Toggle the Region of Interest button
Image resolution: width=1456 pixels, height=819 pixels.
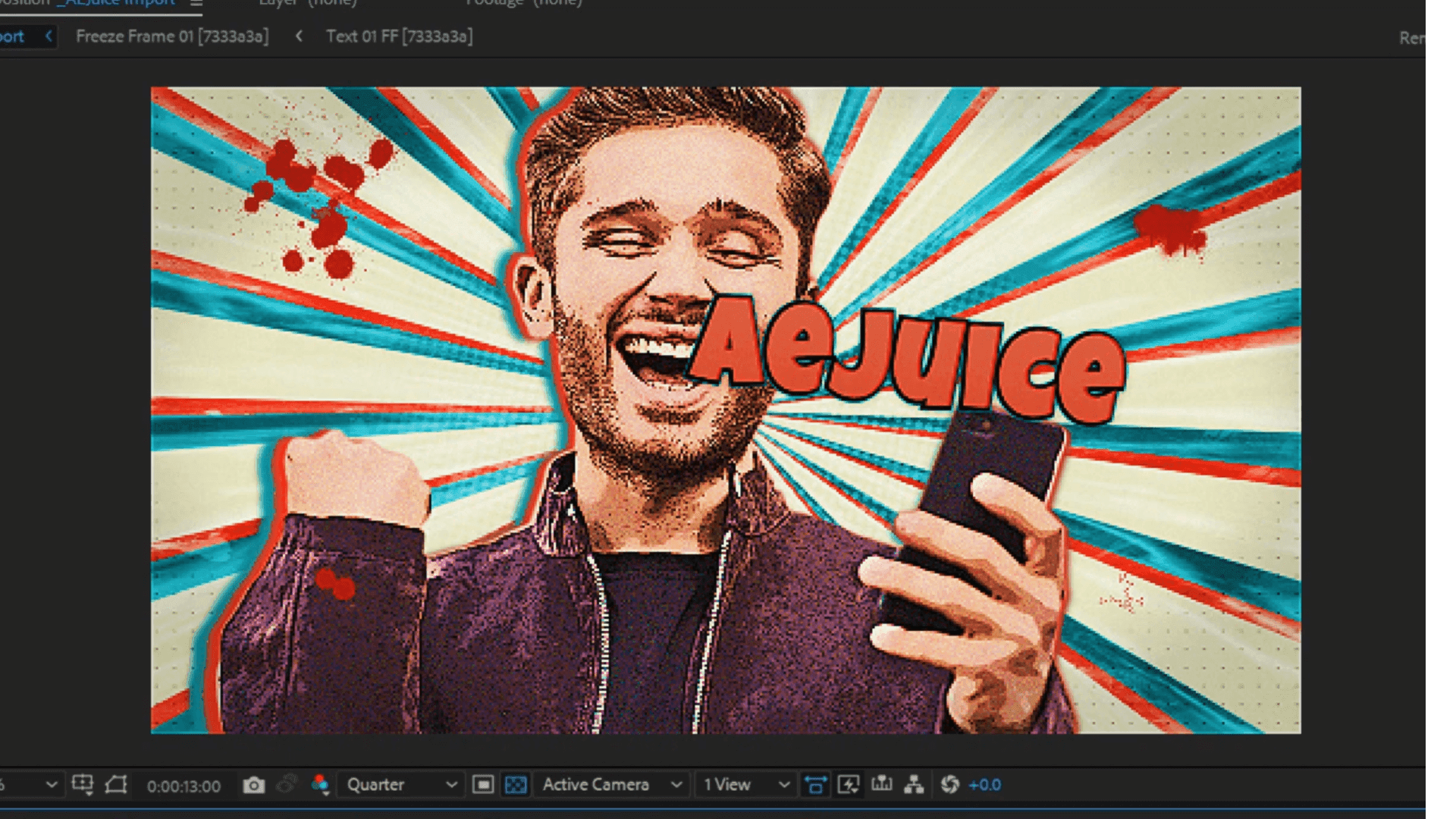(483, 784)
